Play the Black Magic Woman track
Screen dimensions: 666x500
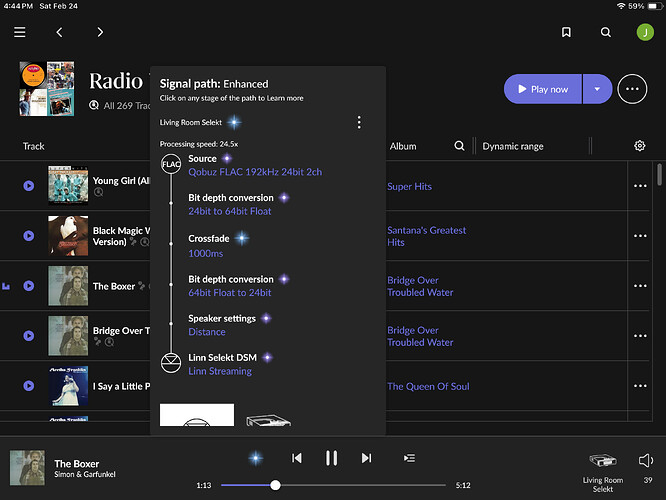click(x=29, y=236)
